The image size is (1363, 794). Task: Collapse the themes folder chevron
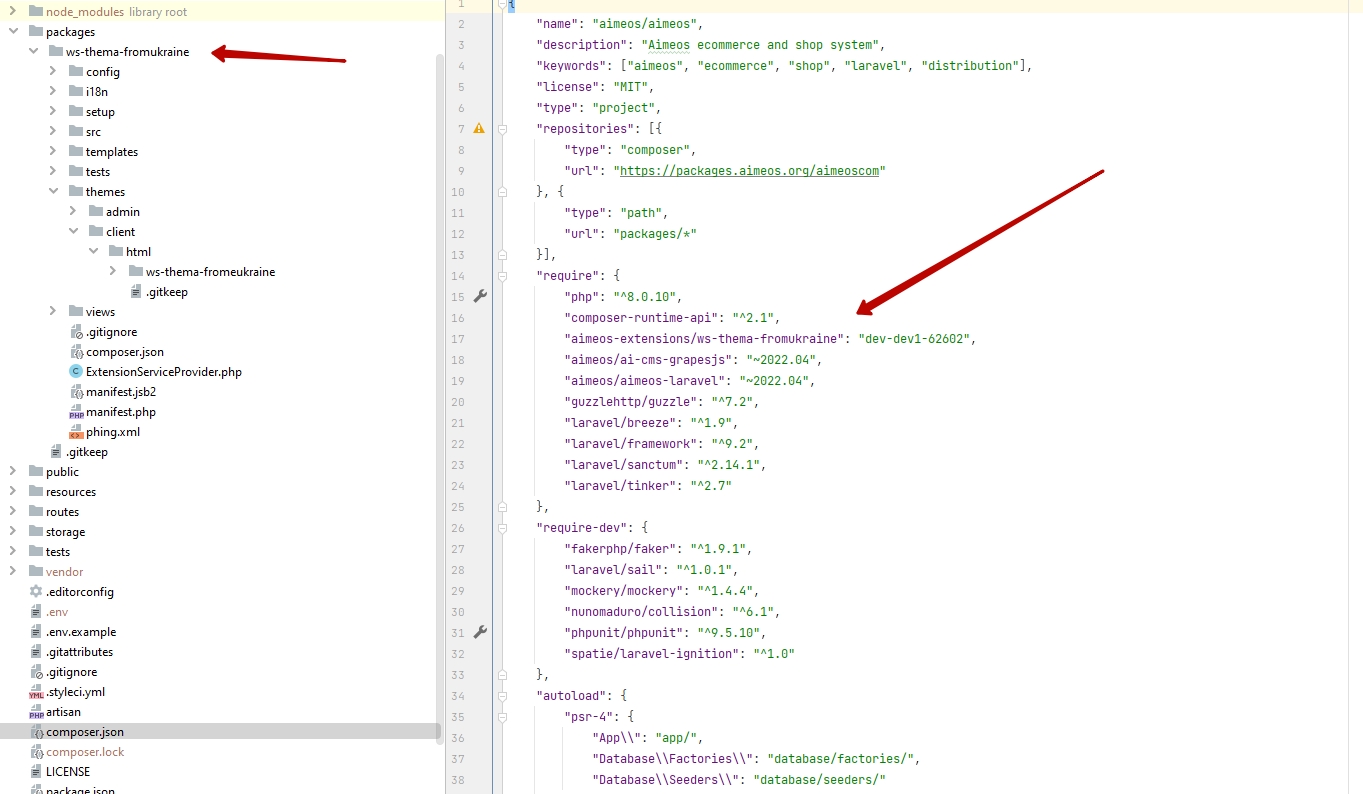point(53,192)
